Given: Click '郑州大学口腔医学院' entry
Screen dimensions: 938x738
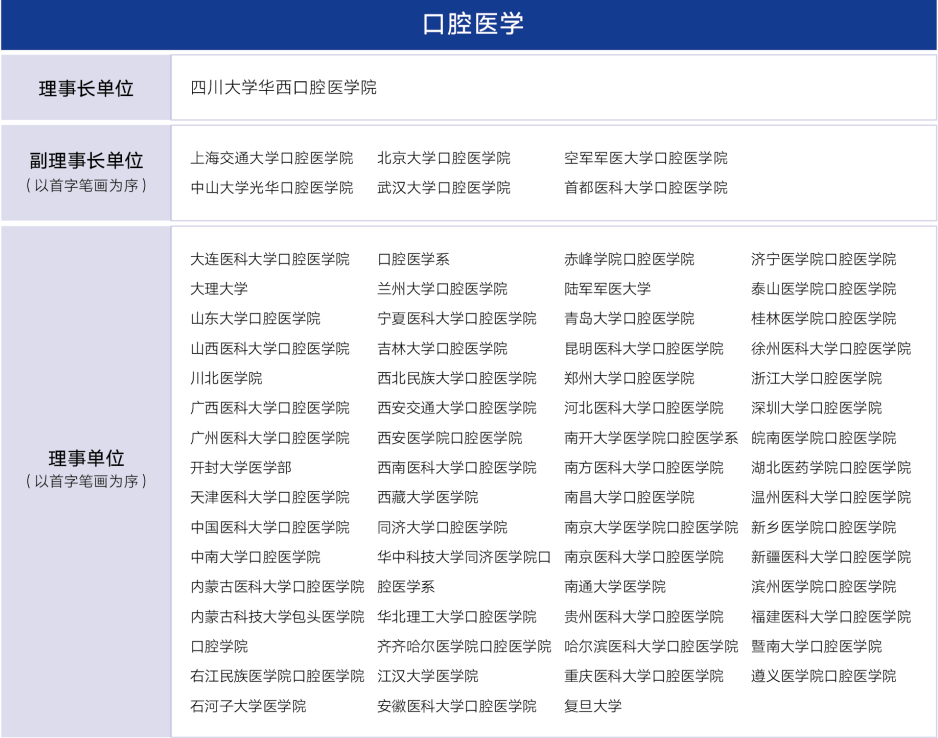Looking at the screenshot, I should [629, 378].
